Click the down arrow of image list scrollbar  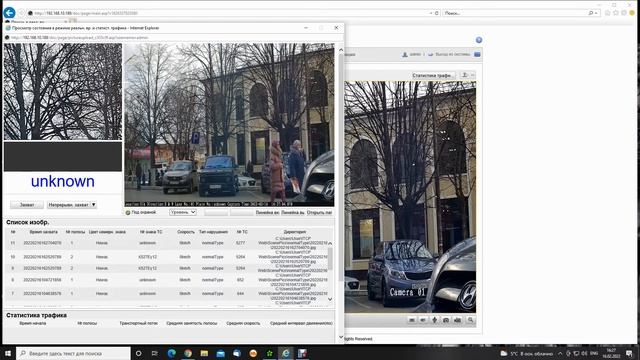(330, 299)
